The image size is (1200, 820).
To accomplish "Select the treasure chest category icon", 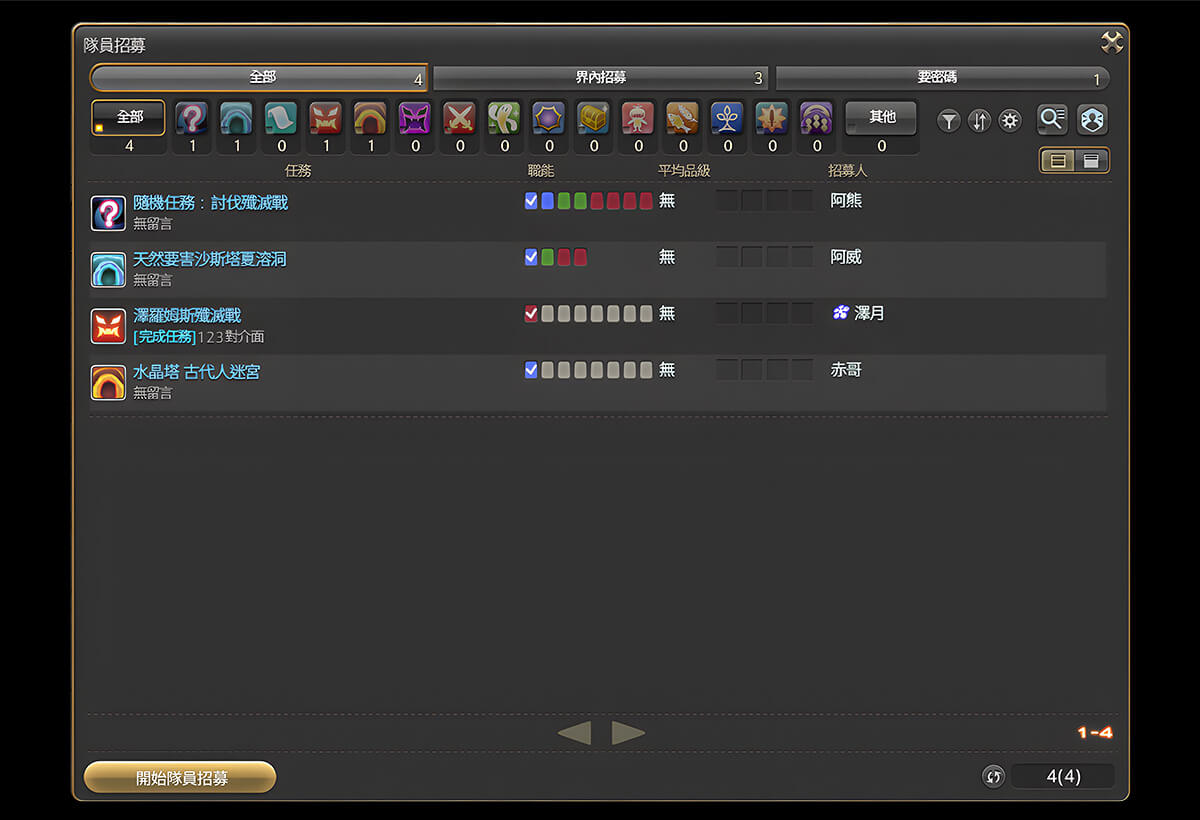I will coord(593,119).
